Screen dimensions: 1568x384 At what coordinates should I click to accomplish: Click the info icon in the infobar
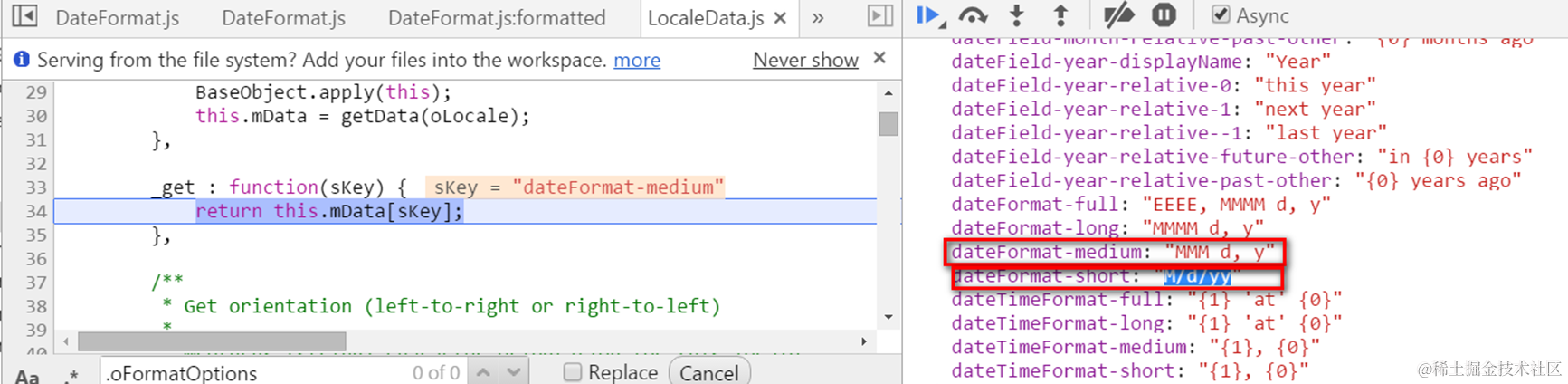[22, 60]
